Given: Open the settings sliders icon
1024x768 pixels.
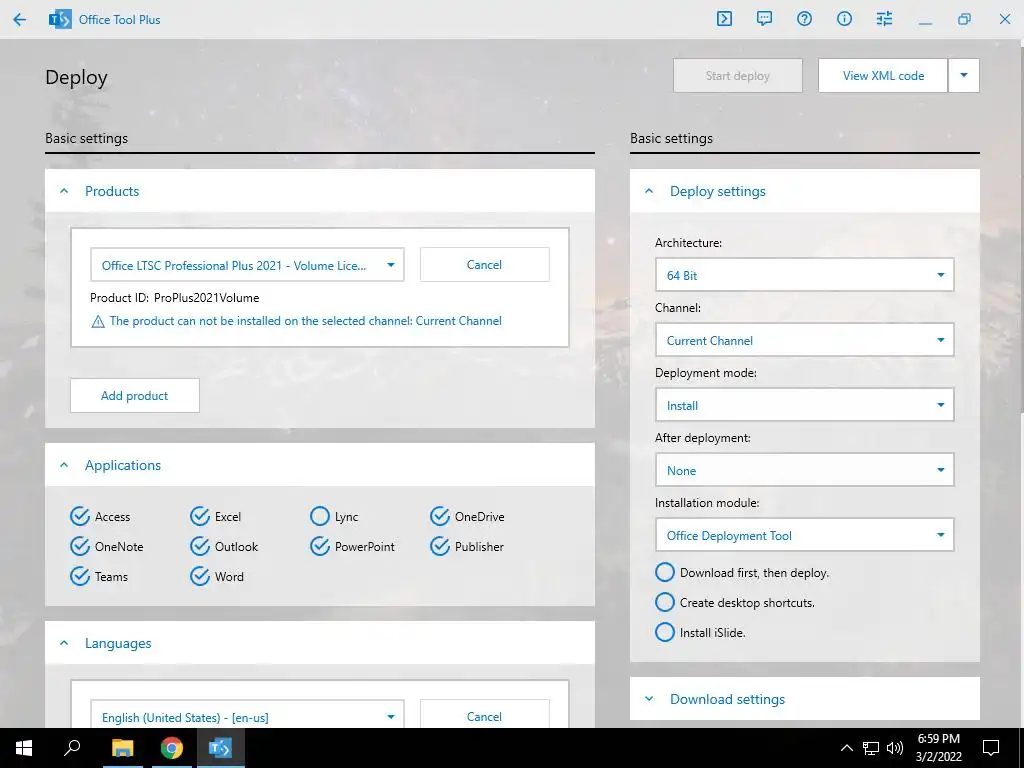Looking at the screenshot, I should coord(884,19).
